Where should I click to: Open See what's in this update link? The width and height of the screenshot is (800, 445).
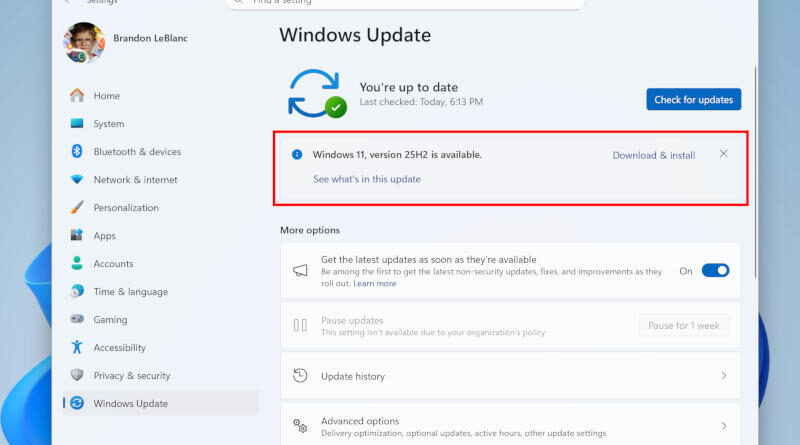(367, 179)
